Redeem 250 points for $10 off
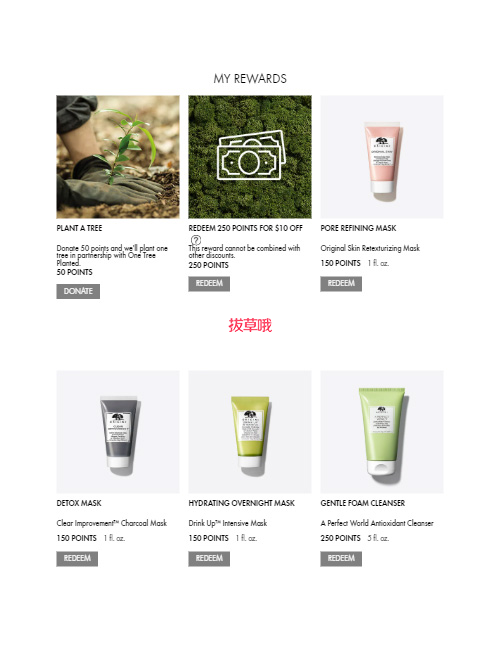Viewport: 500px width, 650px height. 209,284
